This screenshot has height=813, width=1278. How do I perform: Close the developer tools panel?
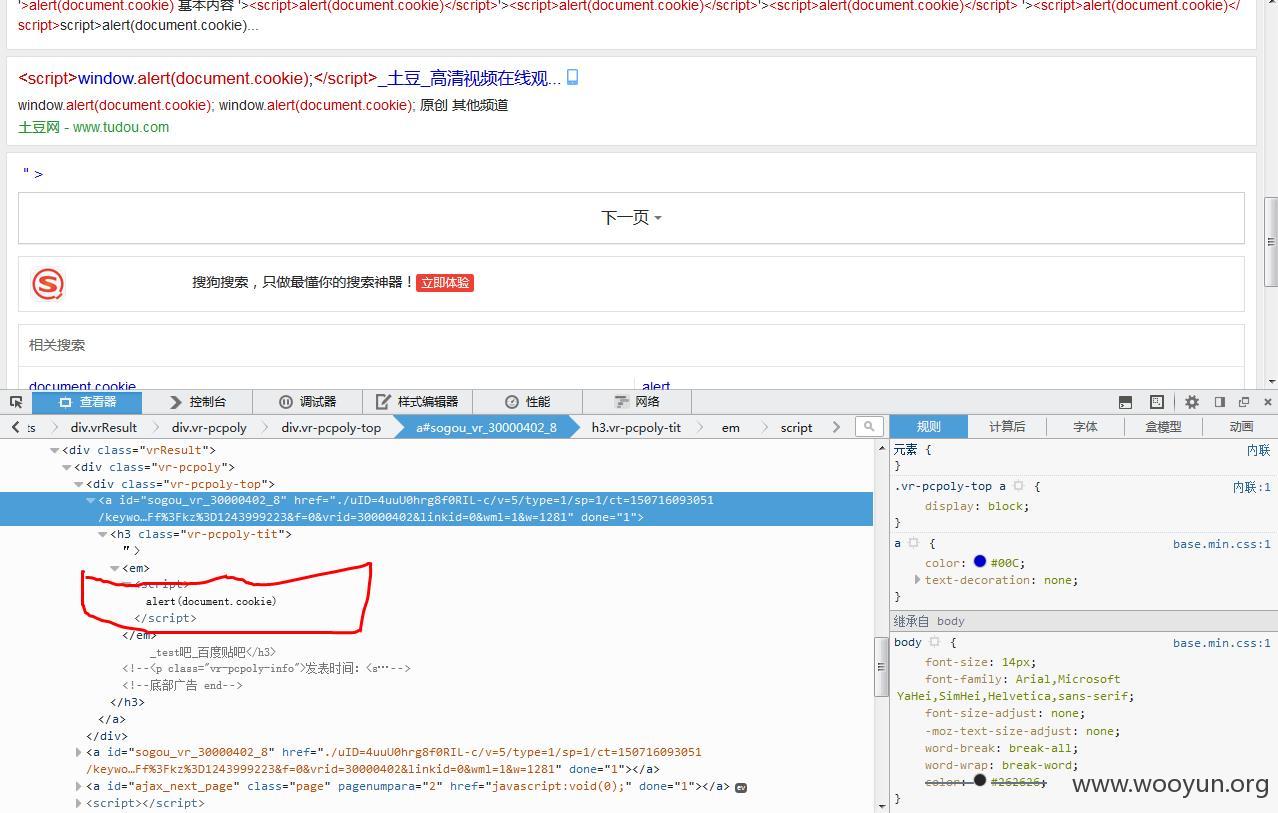(1268, 402)
